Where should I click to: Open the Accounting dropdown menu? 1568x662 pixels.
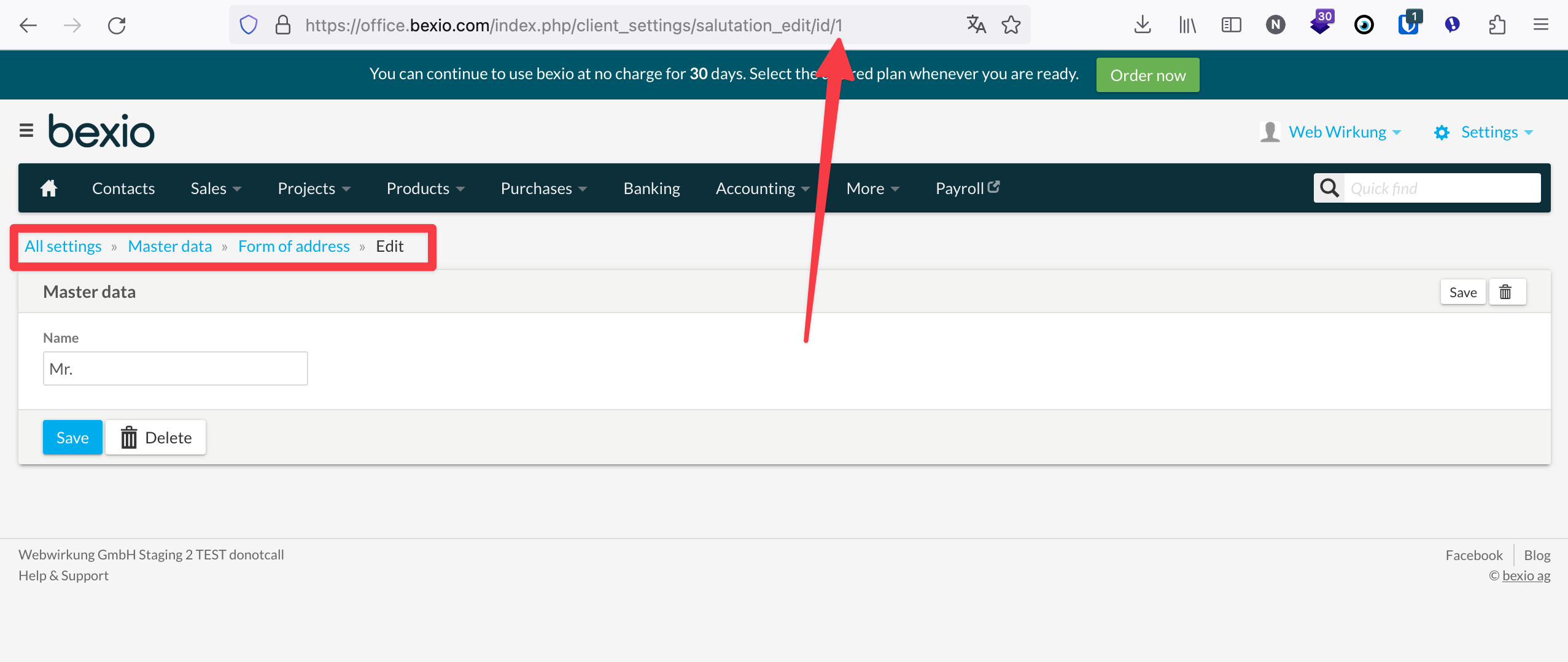point(762,189)
